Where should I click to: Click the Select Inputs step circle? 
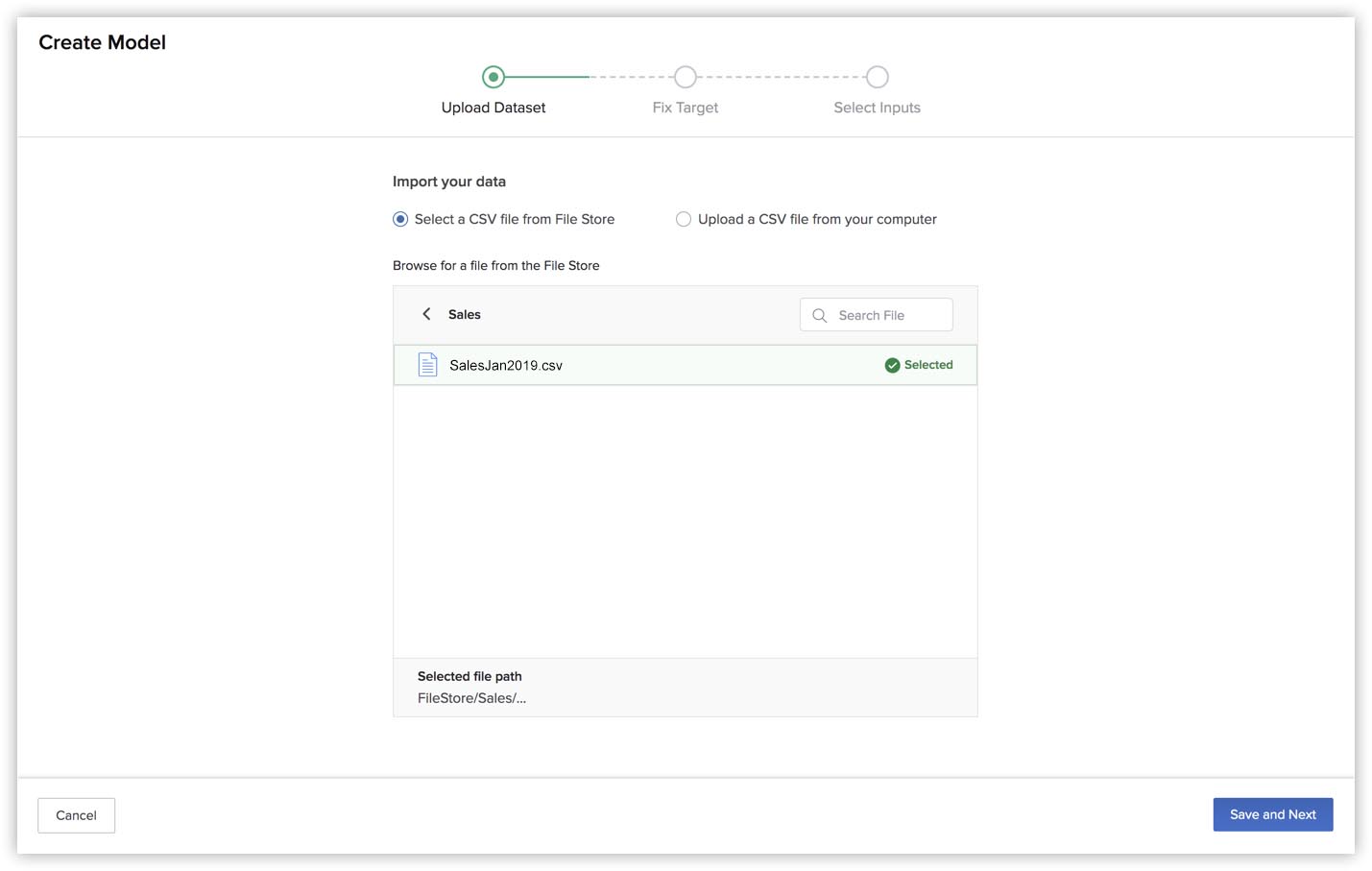pos(877,77)
